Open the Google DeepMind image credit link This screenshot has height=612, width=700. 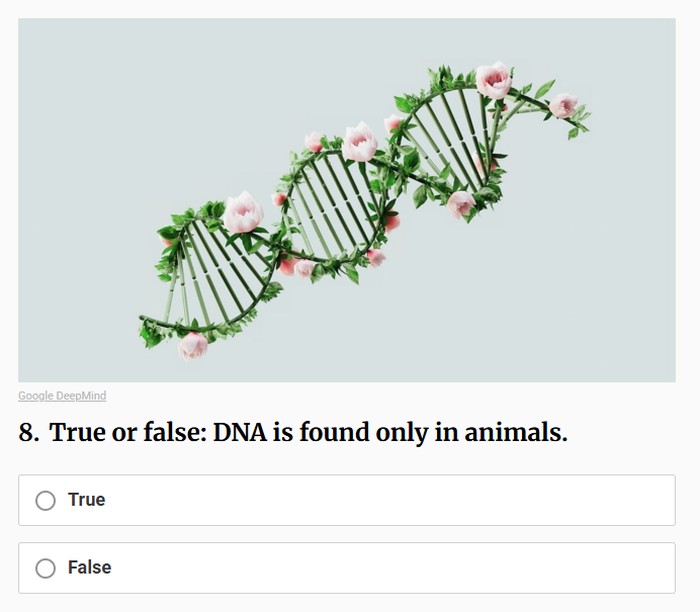click(62, 396)
